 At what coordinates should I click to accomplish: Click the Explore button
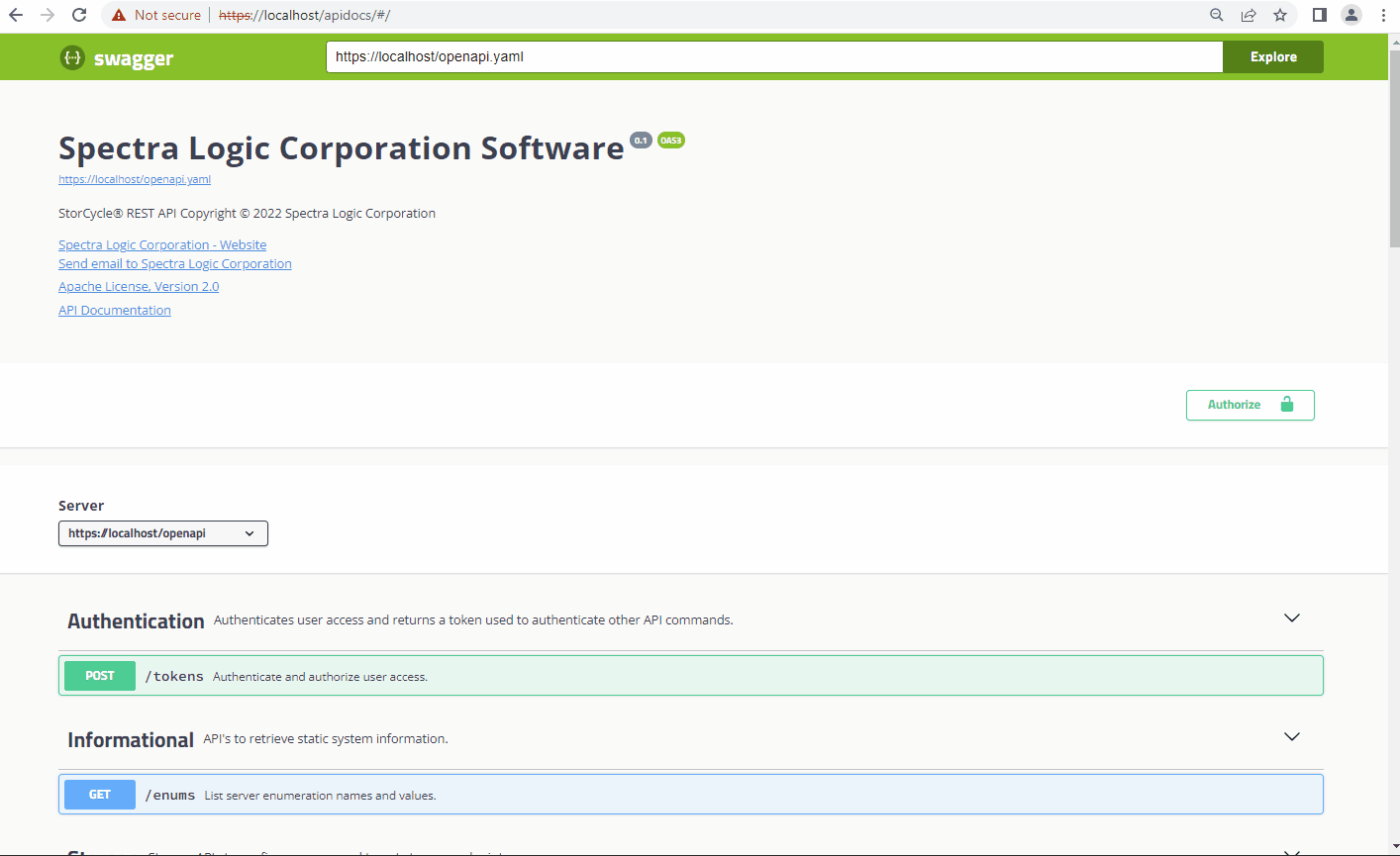(1273, 56)
